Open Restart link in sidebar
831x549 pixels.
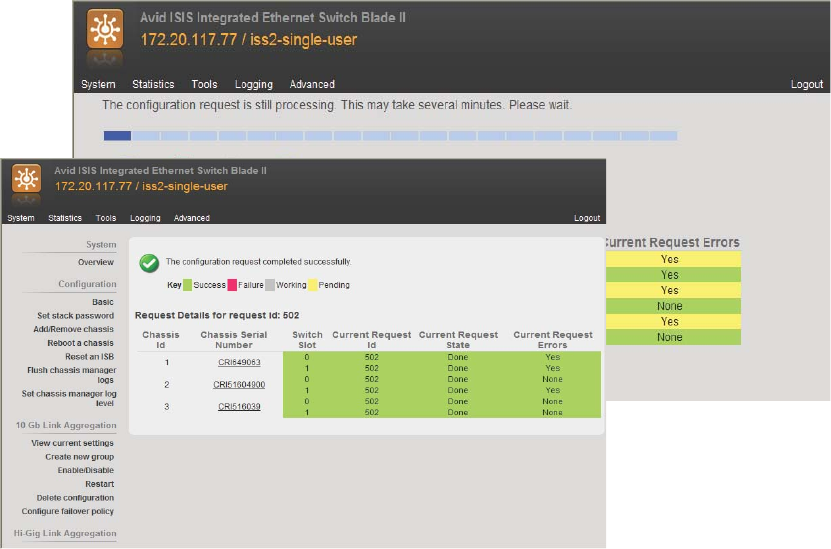[x=100, y=484]
